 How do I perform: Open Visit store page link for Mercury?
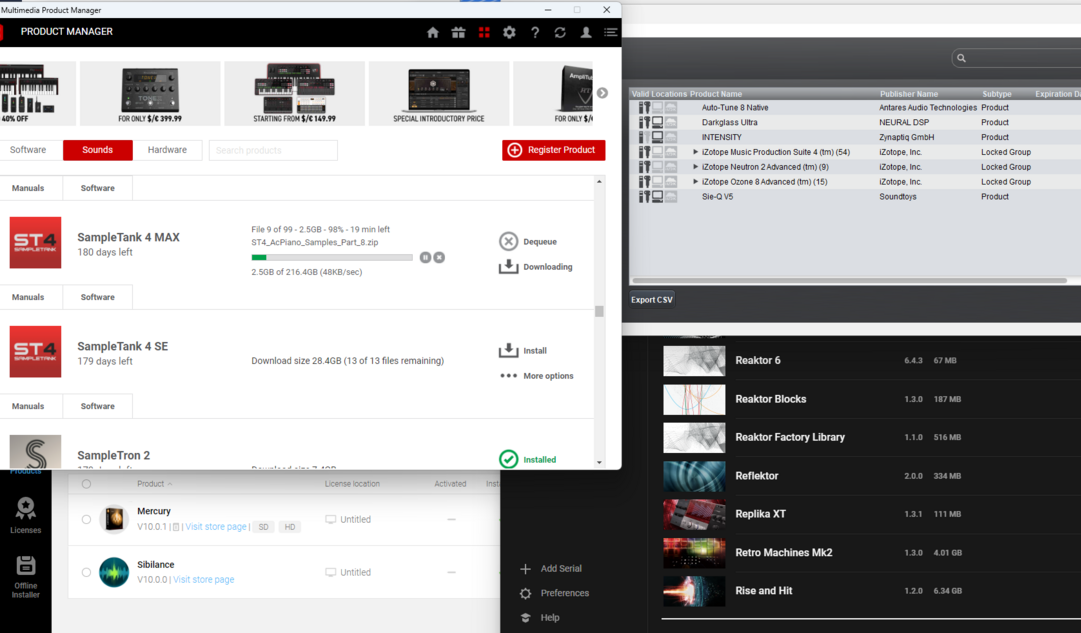[x=216, y=527]
